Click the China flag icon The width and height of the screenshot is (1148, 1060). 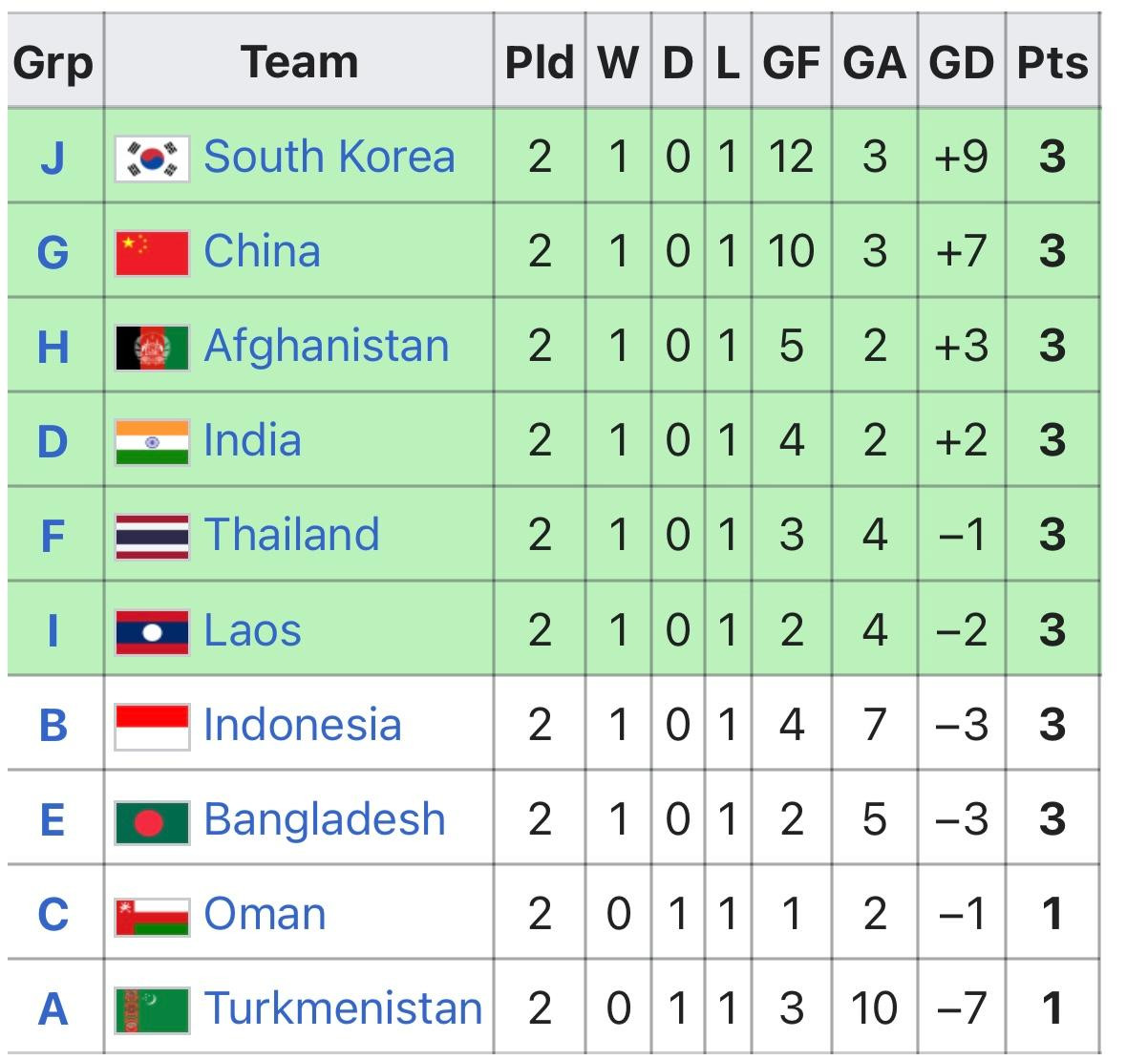152,252
